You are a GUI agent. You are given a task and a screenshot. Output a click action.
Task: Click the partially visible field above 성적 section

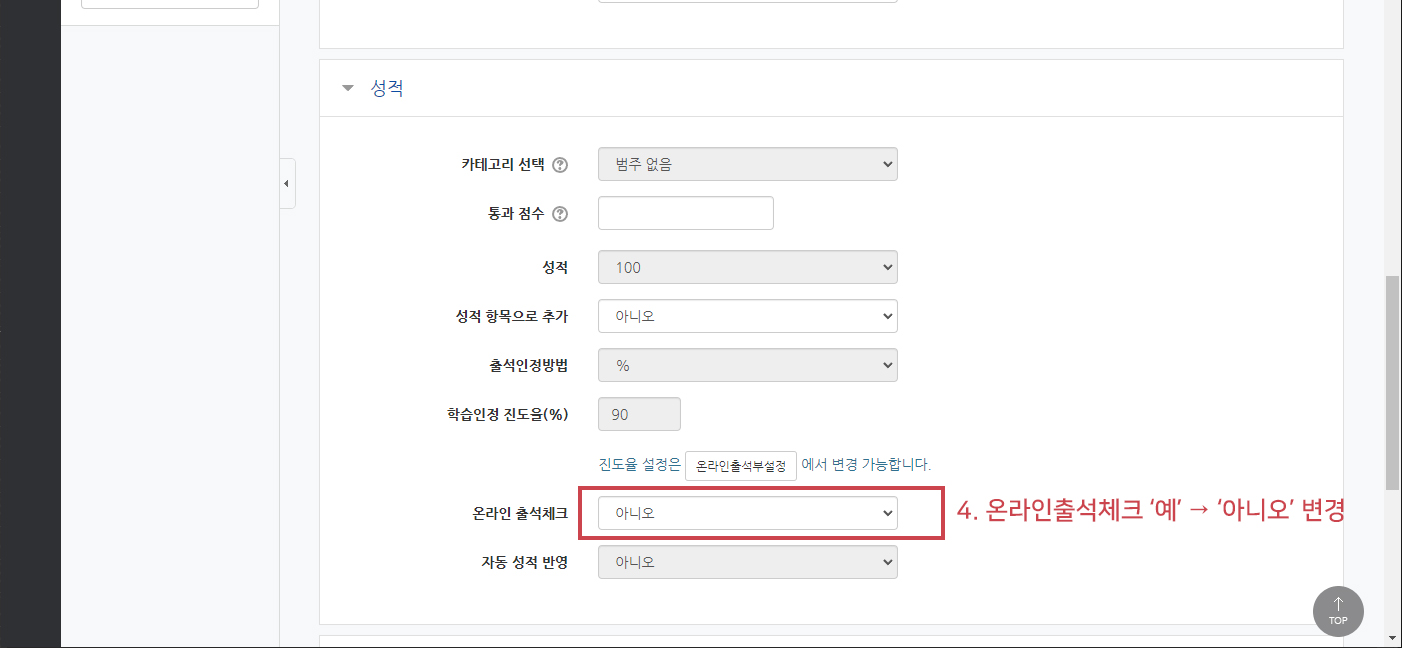(x=748, y=1)
